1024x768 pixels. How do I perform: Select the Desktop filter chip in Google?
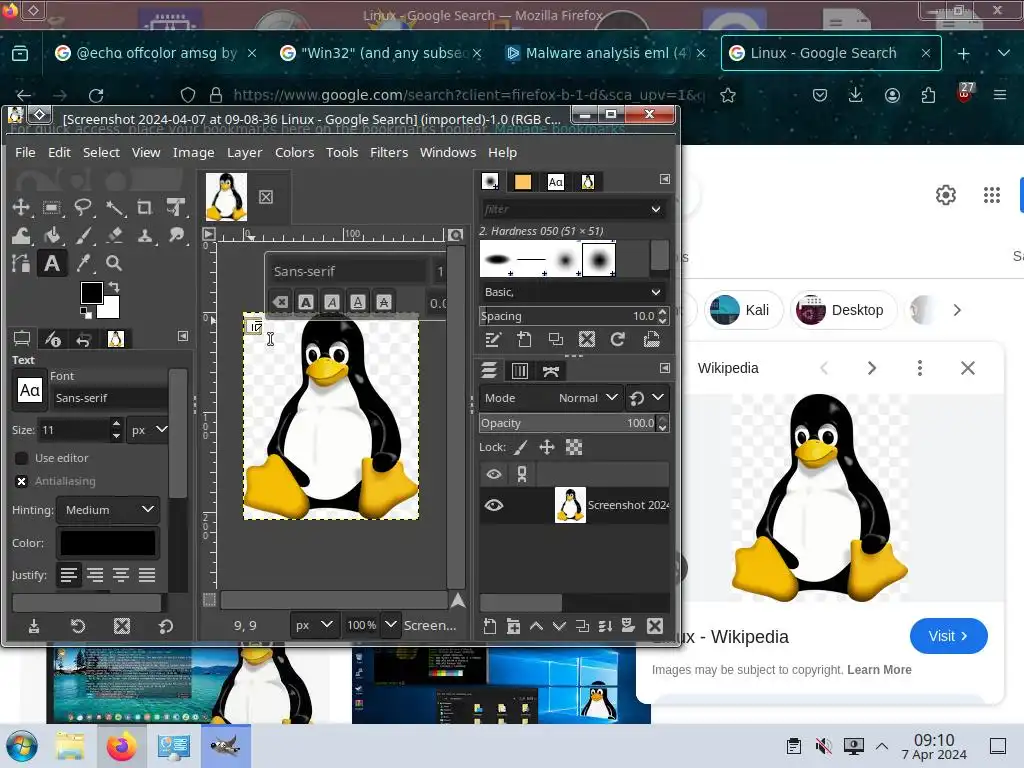[842, 310]
